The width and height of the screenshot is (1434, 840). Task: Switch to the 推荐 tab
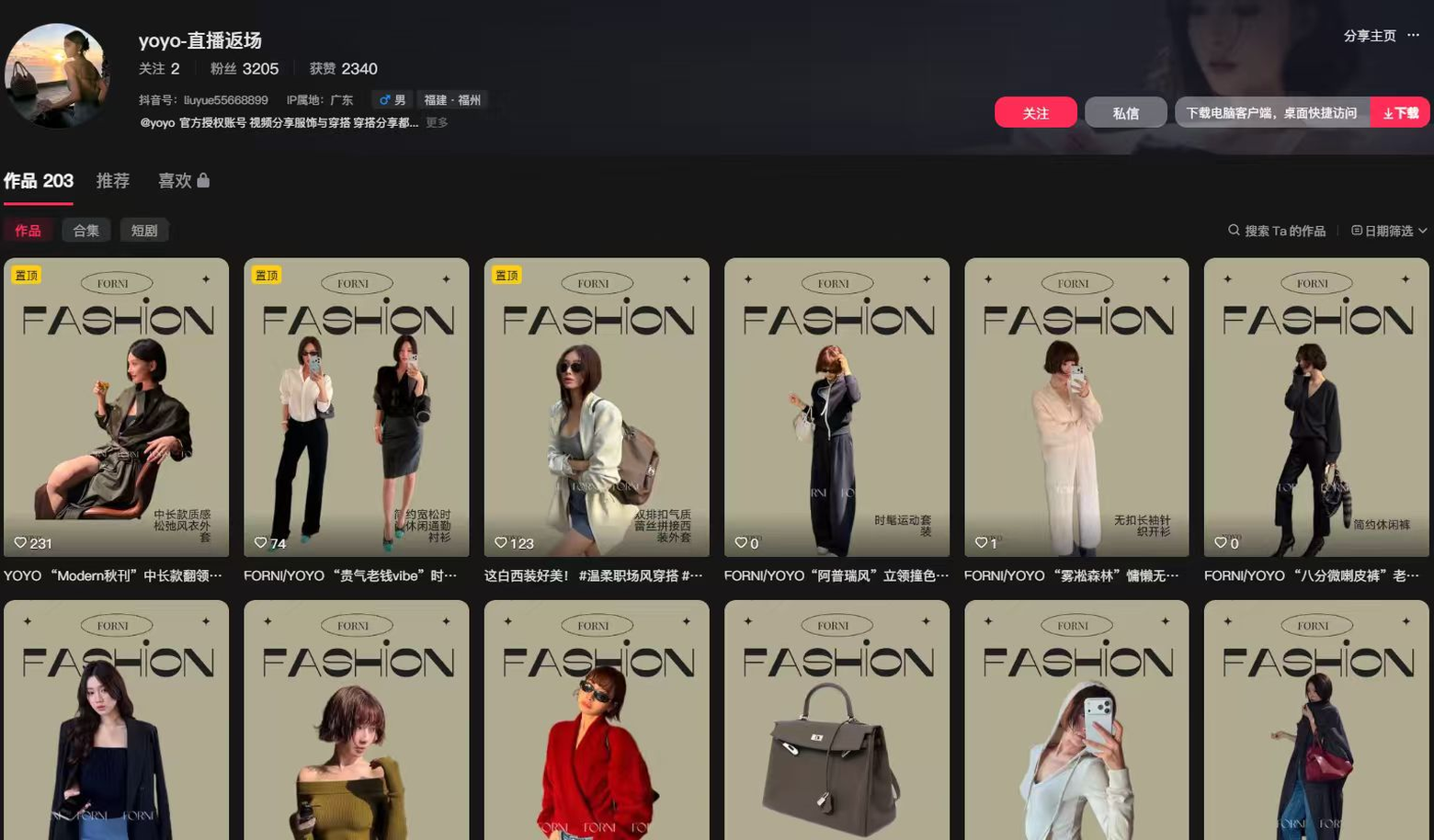coord(113,181)
